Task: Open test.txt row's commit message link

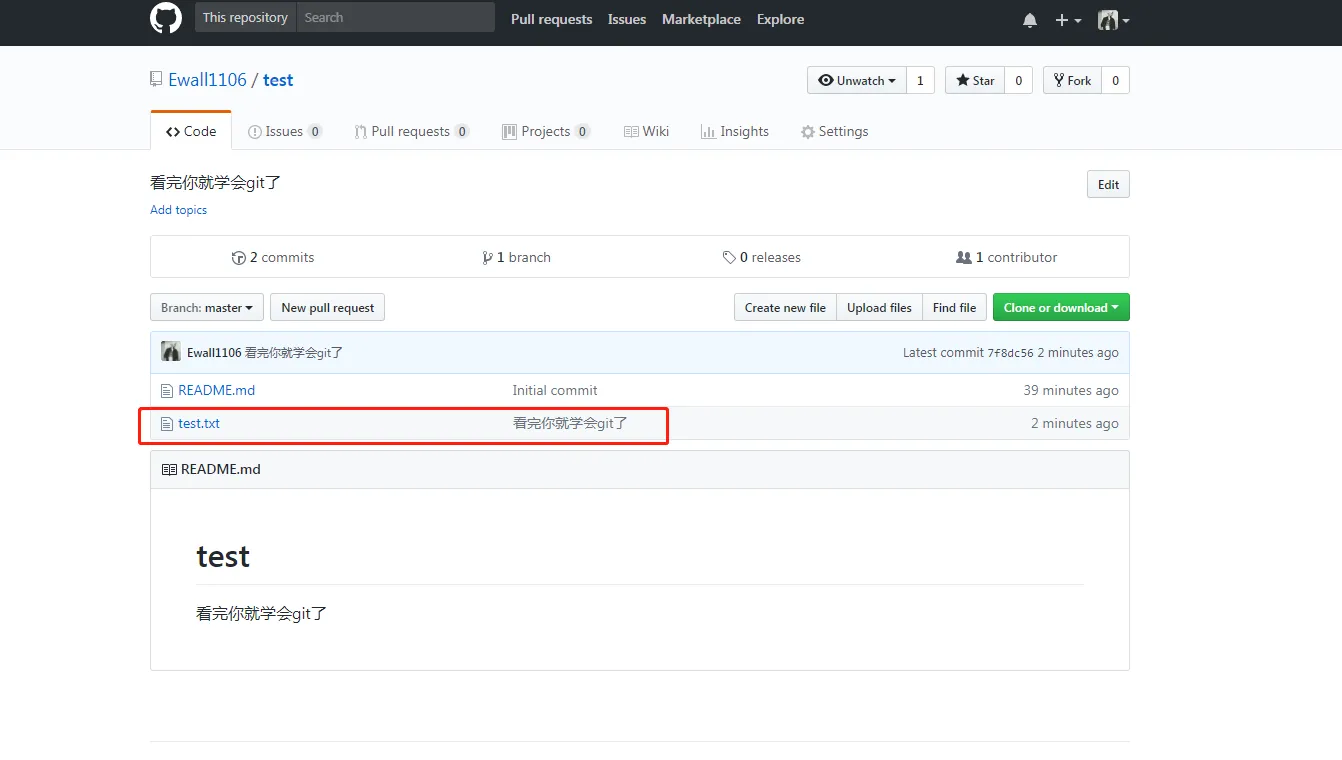Action: pos(570,424)
